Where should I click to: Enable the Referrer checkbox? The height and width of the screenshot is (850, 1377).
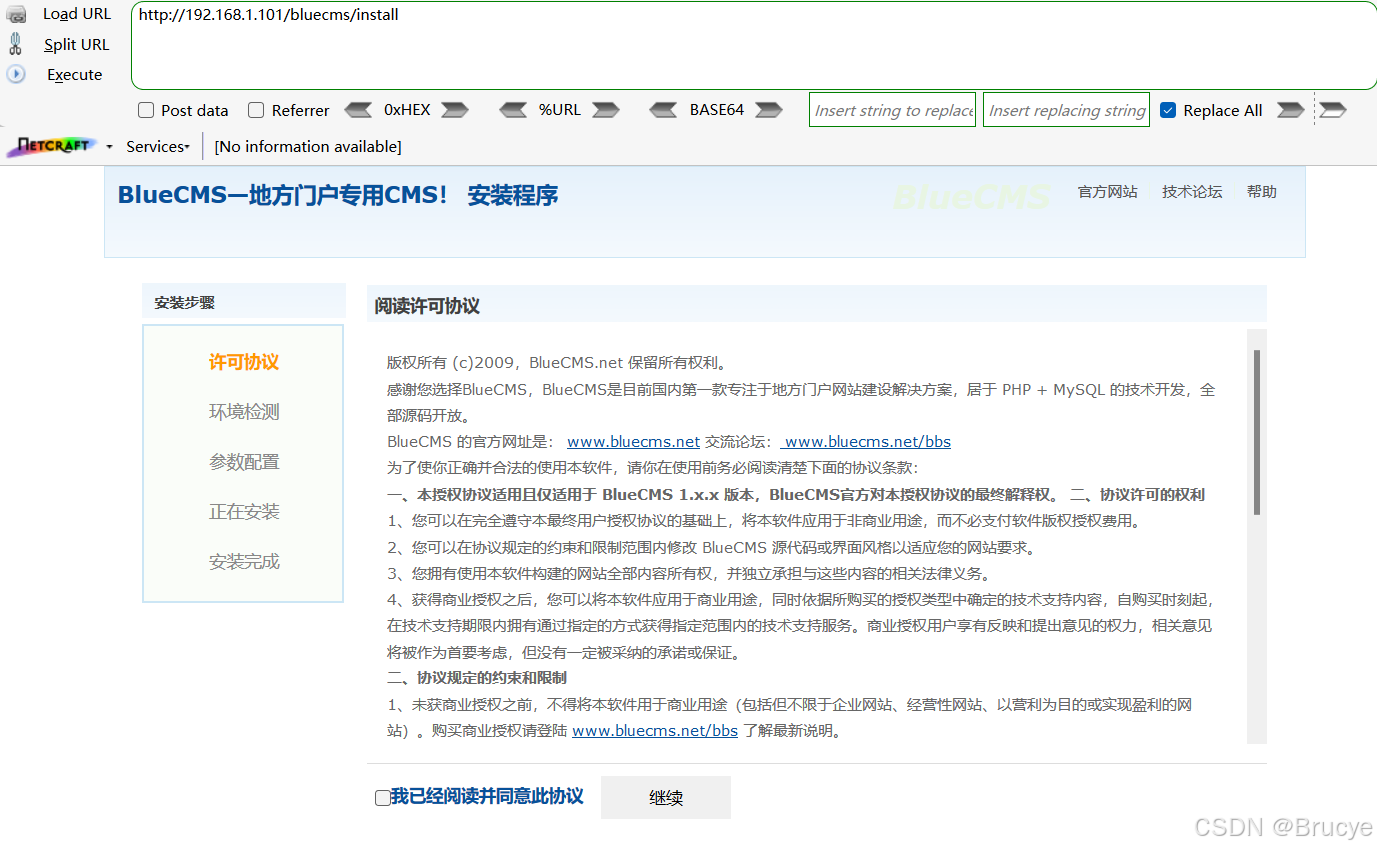click(256, 110)
